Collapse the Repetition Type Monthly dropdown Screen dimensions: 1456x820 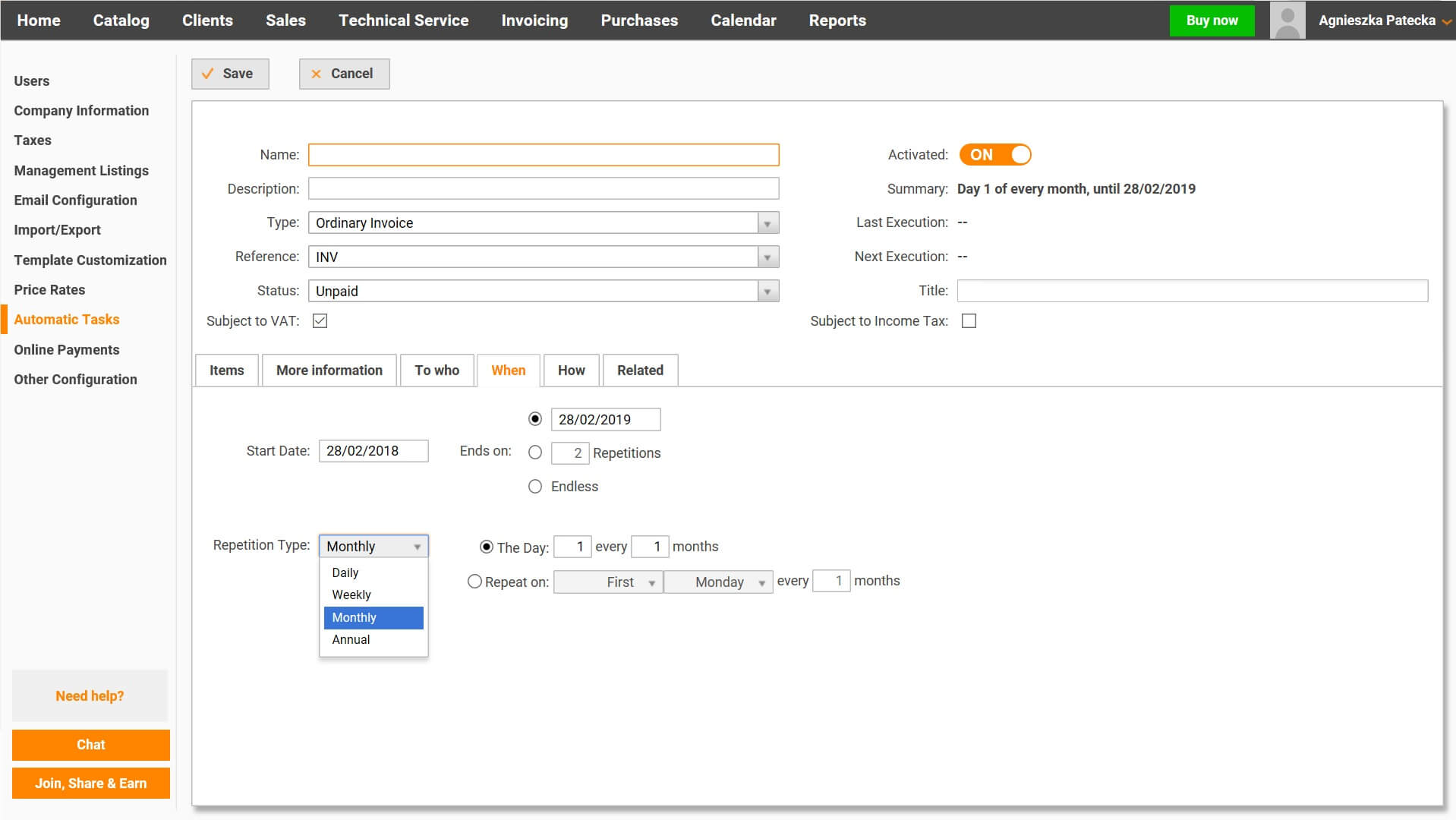(373, 546)
